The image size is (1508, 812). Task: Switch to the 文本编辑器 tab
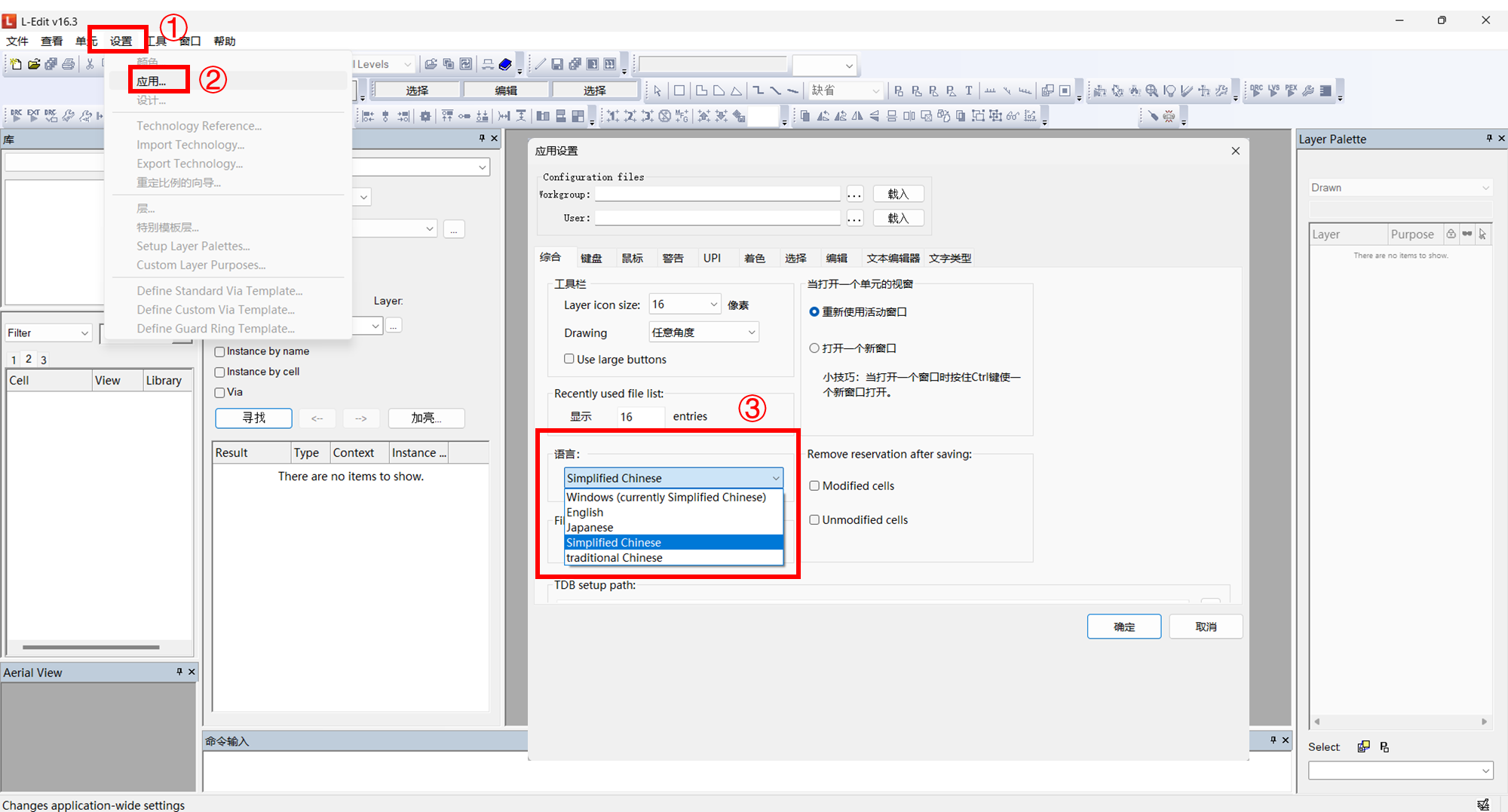(x=893, y=258)
